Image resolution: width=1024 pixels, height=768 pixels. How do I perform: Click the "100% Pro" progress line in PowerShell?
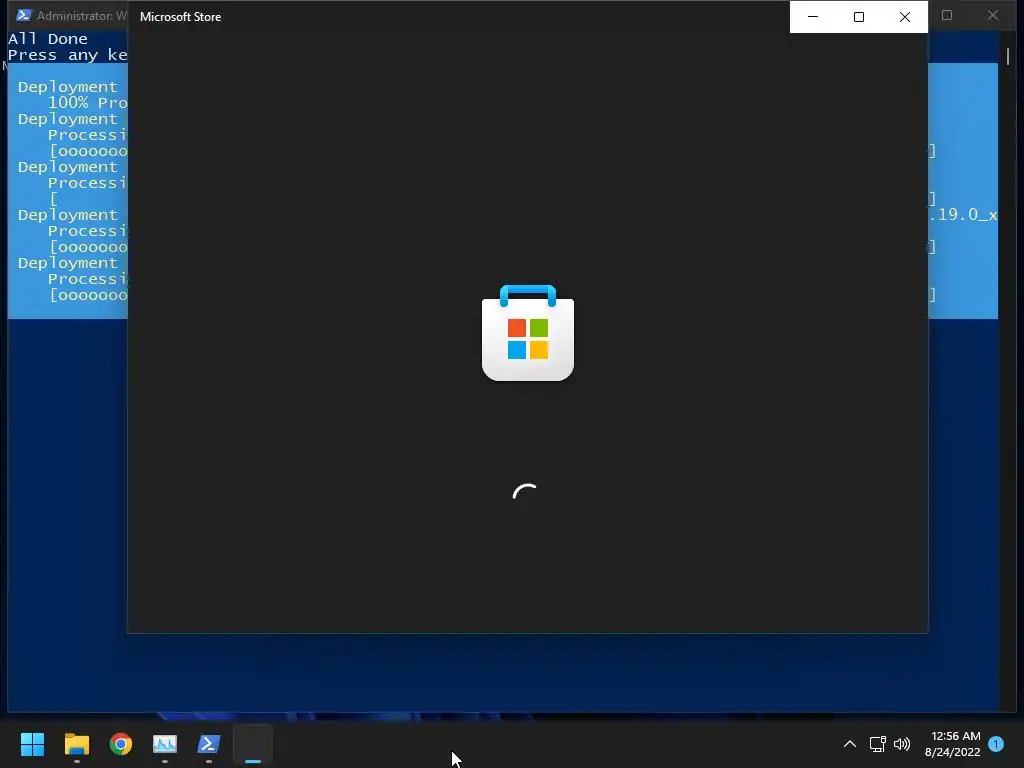tap(87, 103)
